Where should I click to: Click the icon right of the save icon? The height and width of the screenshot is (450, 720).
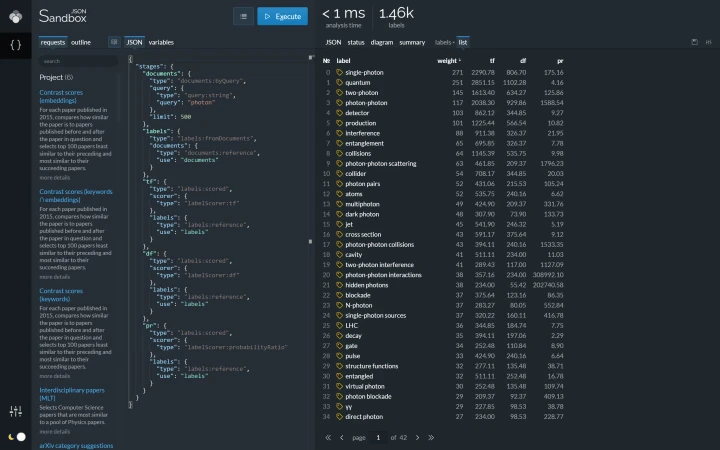(709, 42)
